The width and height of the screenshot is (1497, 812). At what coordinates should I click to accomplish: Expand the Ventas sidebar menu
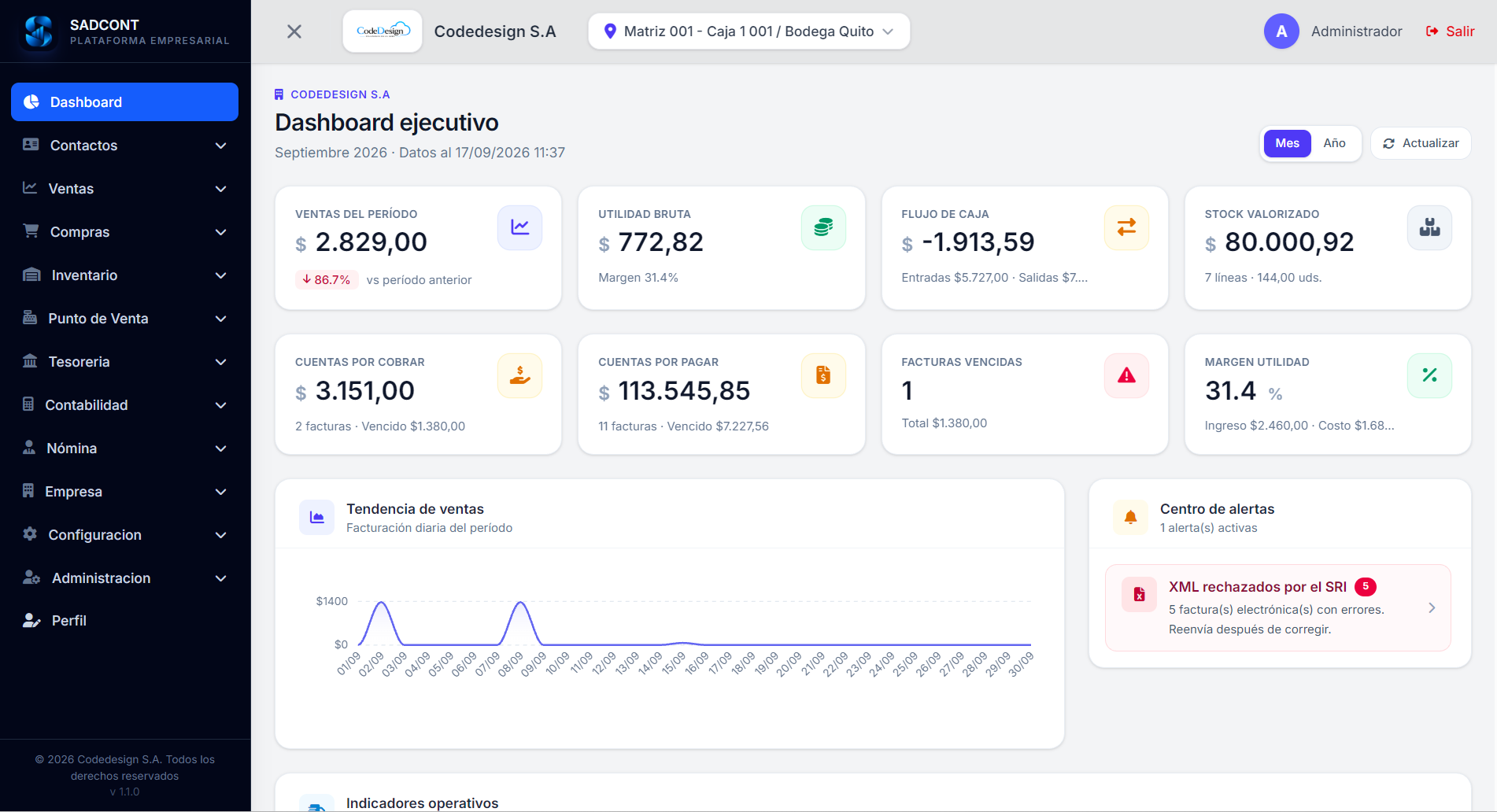click(124, 189)
